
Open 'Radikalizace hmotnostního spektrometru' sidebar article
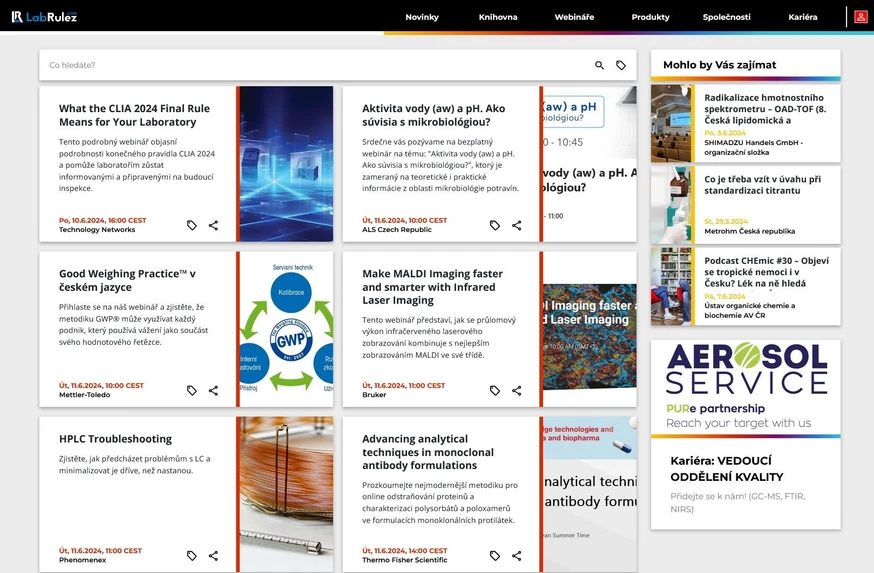pos(765,109)
